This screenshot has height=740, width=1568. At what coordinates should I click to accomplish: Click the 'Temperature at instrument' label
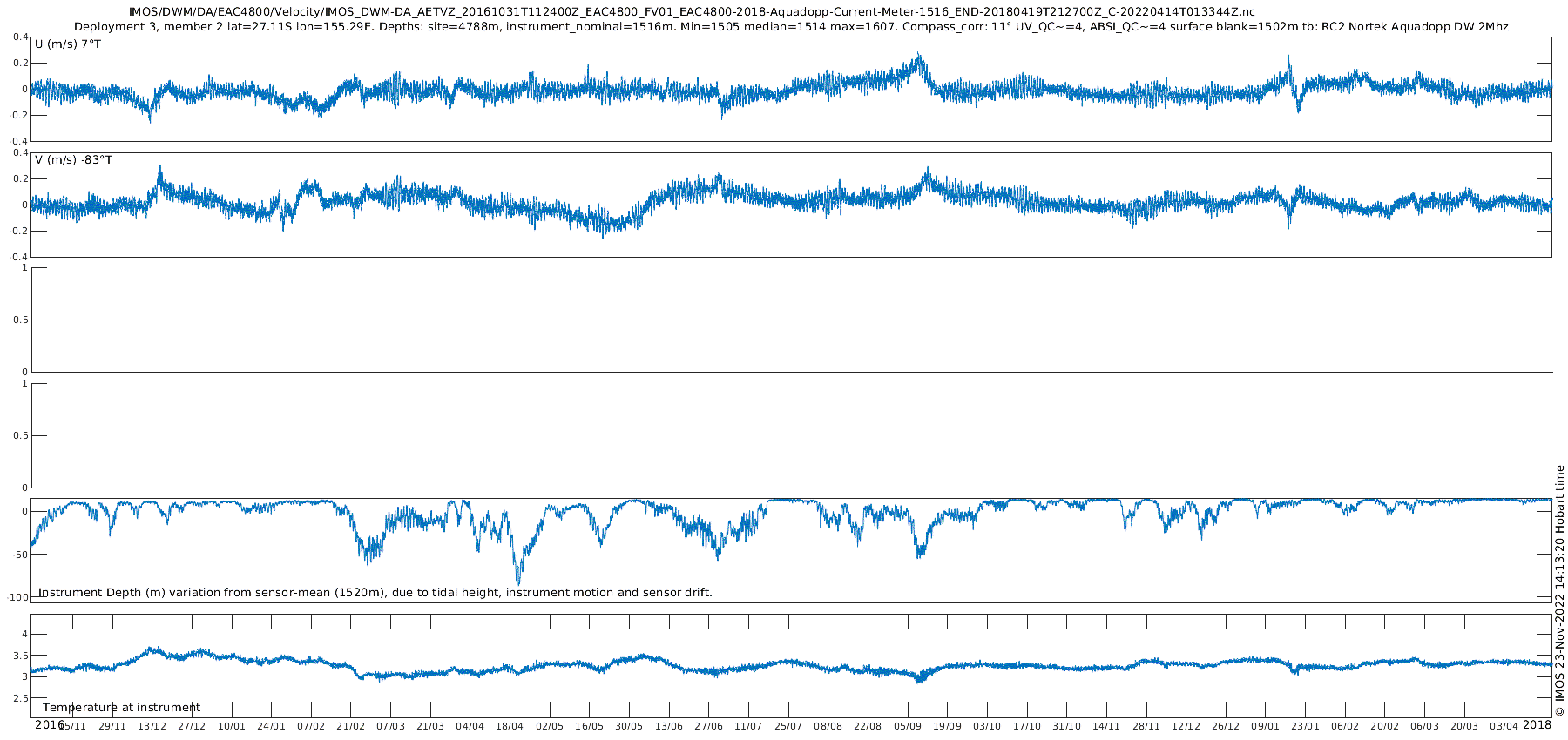pos(121,708)
